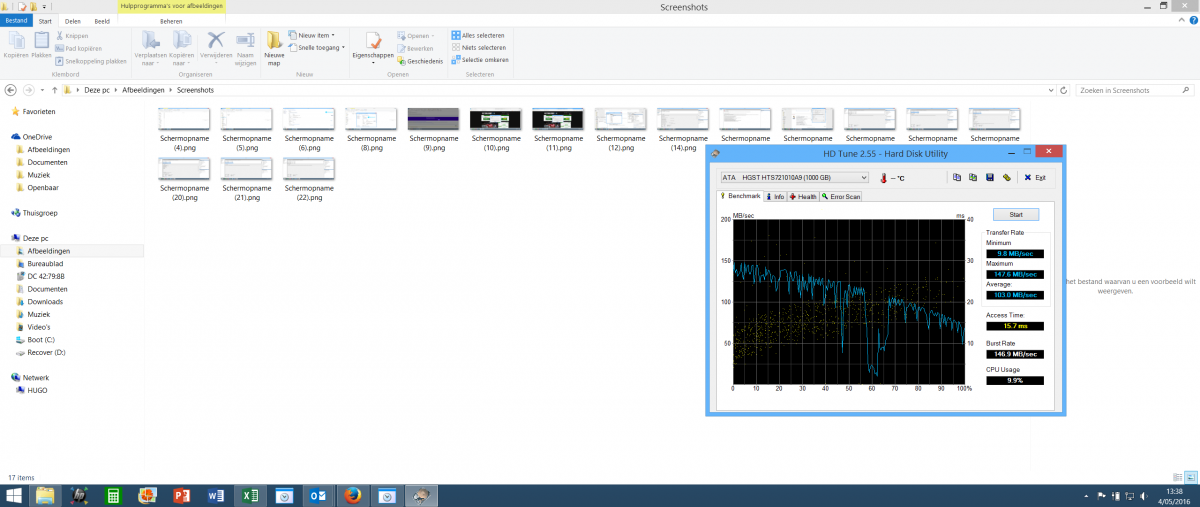The image size is (1200, 507).
Task: Click the Excel icon in the taskbar
Action: pos(249,495)
